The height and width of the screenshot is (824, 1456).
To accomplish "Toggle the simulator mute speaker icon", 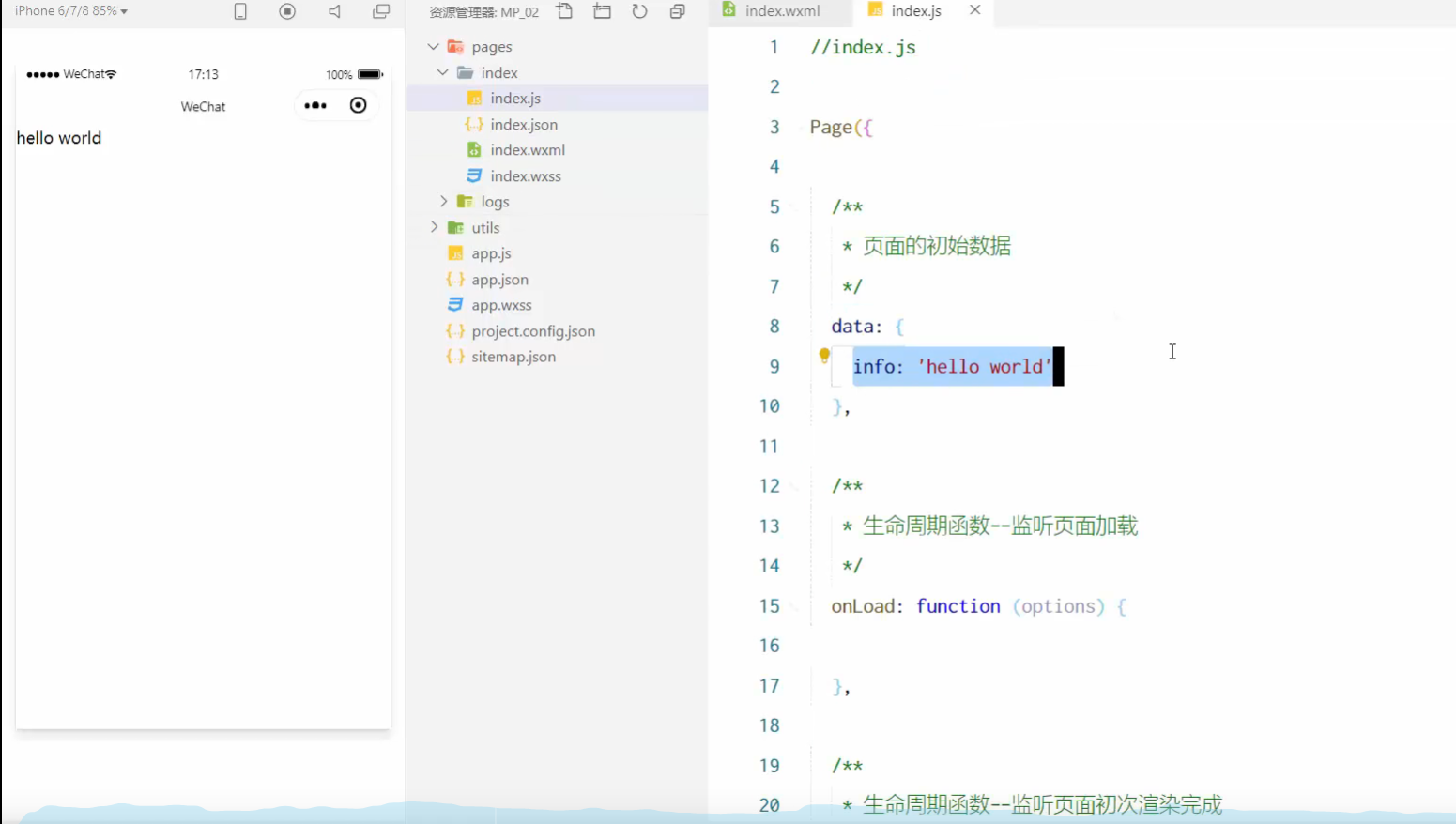I will pyautogui.click(x=334, y=11).
